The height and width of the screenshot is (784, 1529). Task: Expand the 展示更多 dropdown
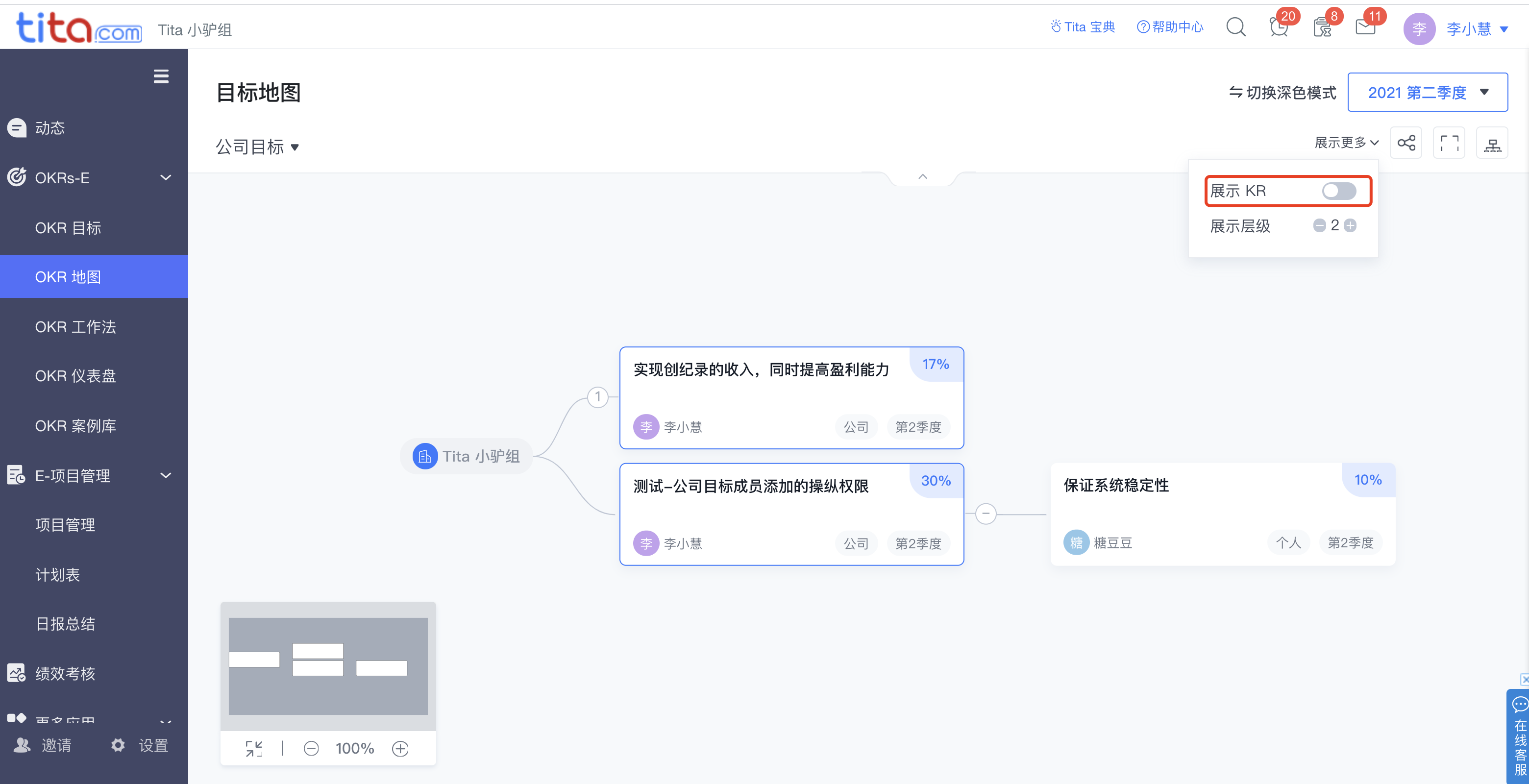(1347, 143)
